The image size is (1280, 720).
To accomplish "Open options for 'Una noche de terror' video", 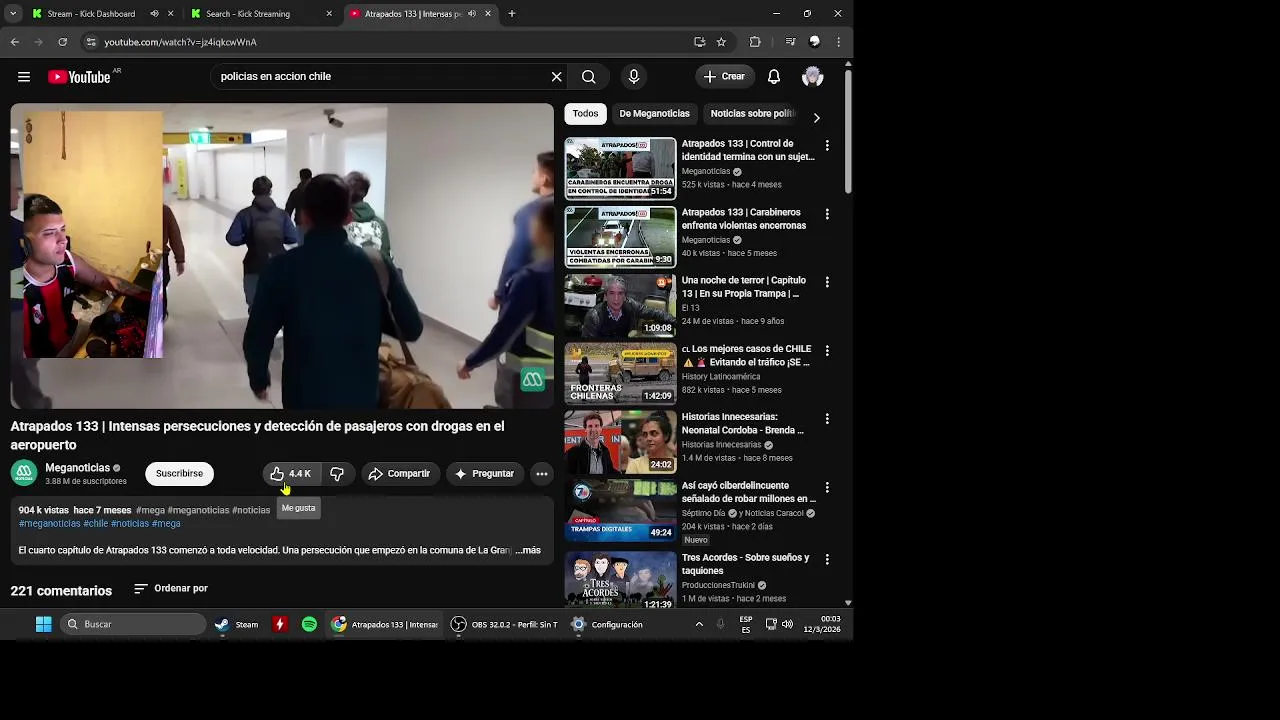I will coord(827,283).
